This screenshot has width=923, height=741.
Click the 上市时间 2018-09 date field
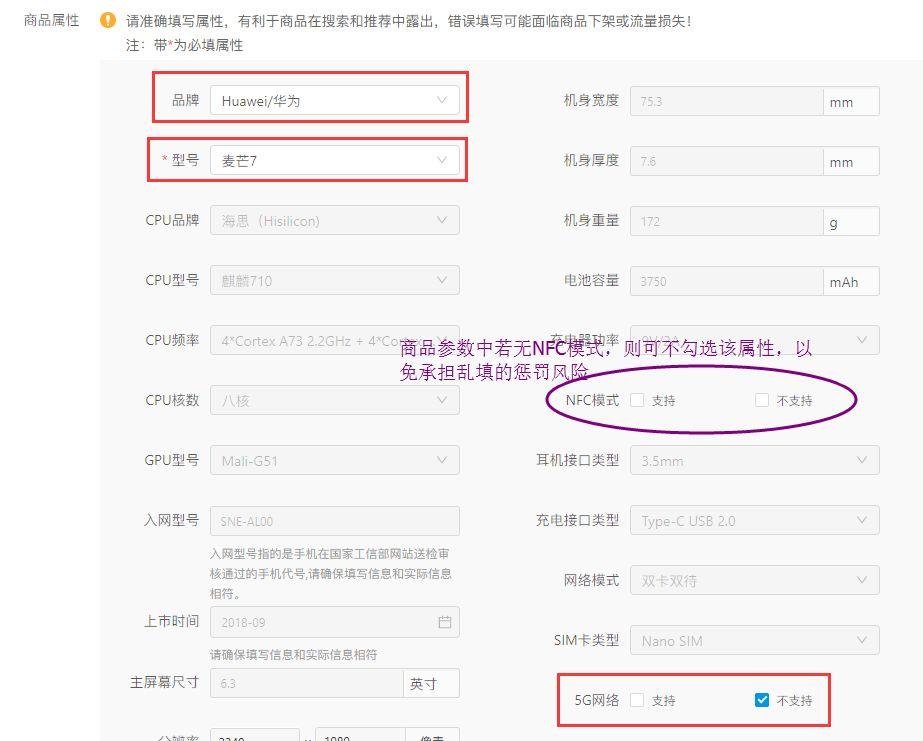334,622
